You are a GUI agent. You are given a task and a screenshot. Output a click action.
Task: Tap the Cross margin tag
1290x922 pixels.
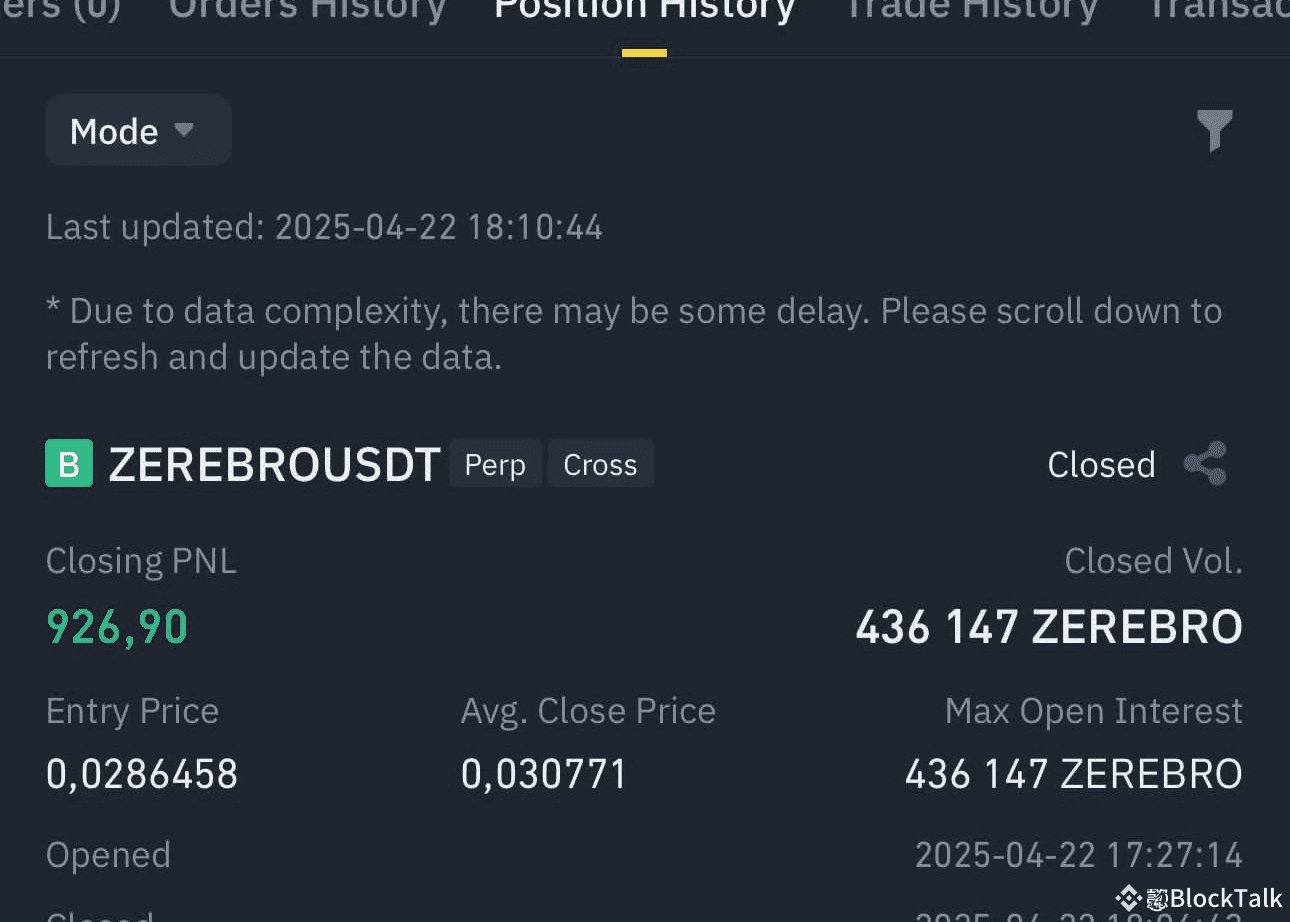point(600,465)
